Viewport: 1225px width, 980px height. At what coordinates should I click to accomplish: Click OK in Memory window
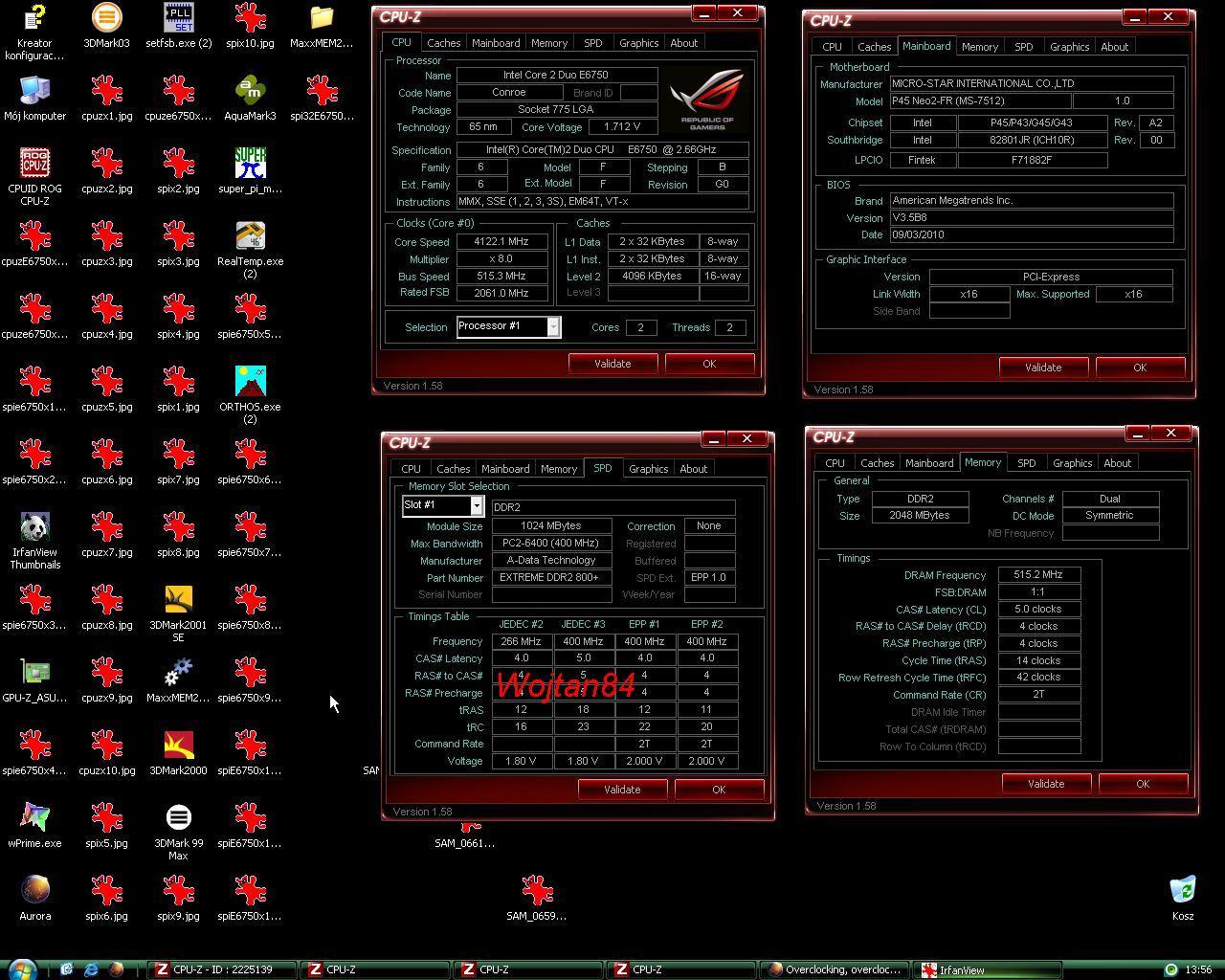pyautogui.click(x=1143, y=784)
